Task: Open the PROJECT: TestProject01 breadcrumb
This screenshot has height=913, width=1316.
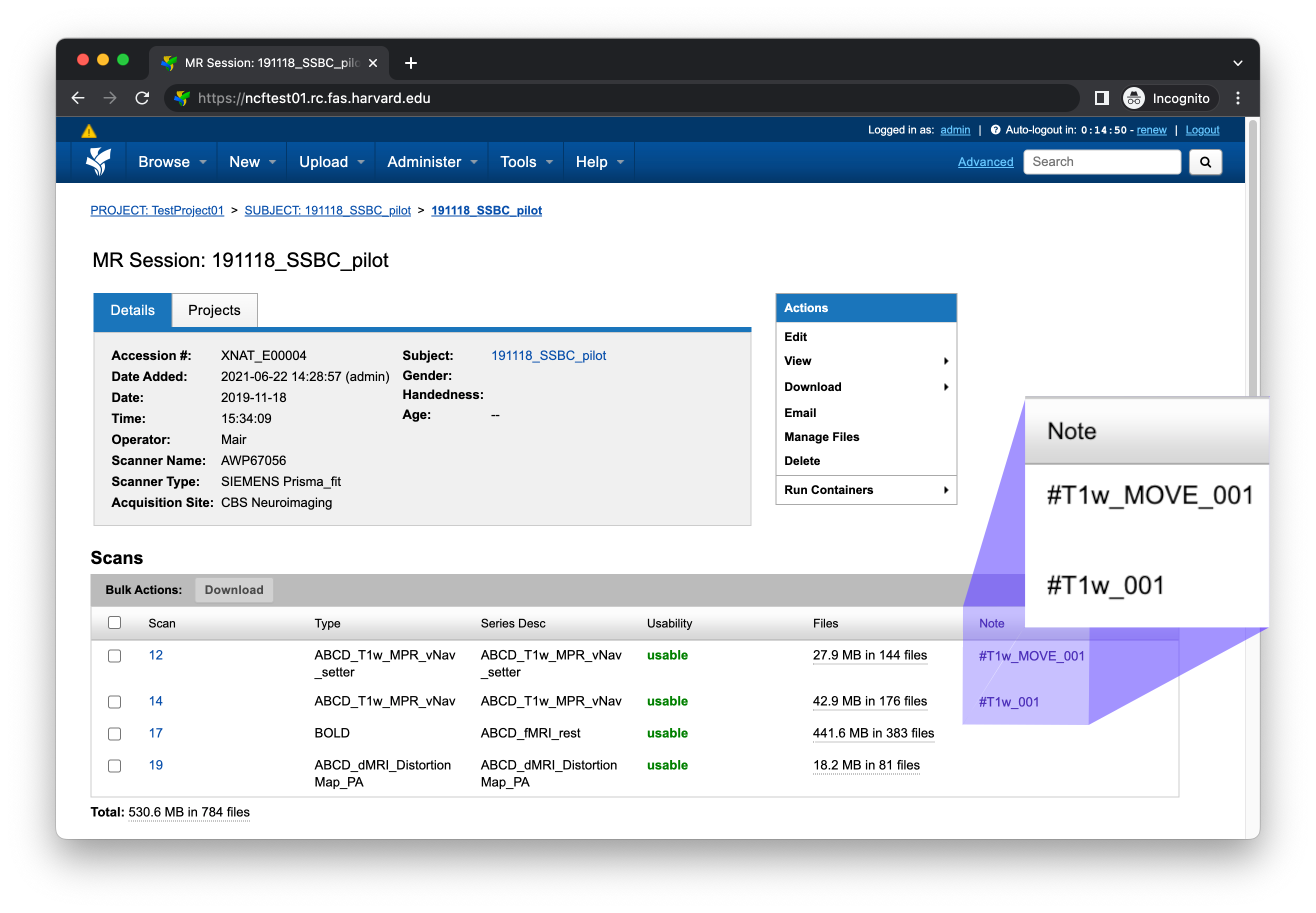Action: (157, 210)
